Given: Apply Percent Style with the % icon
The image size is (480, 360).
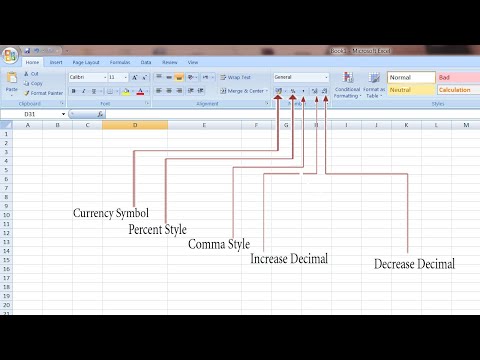Looking at the screenshot, I should [x=293, y=91].
